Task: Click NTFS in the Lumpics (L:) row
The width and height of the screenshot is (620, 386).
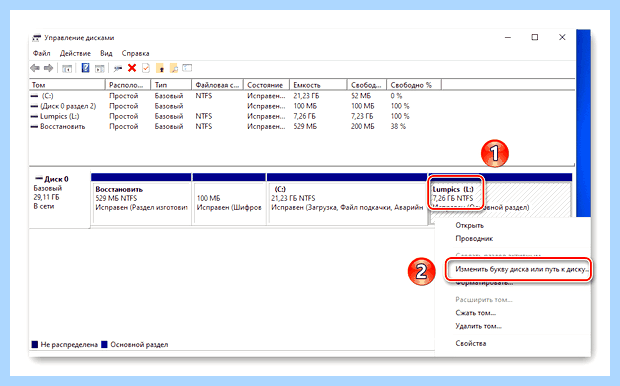Action: click(x=204, y=117)
